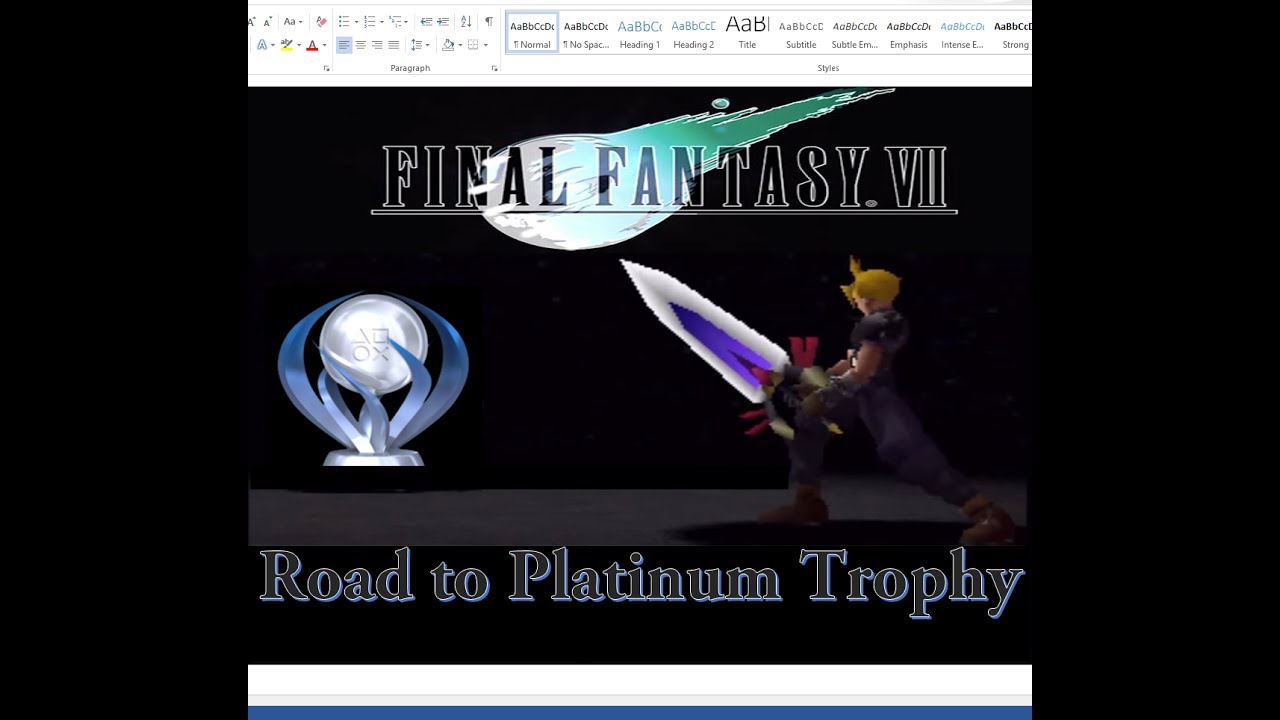Apply borders to selection
This screenshot has width=1280, height=720.
pyautogui.click(x=473, y=45)
